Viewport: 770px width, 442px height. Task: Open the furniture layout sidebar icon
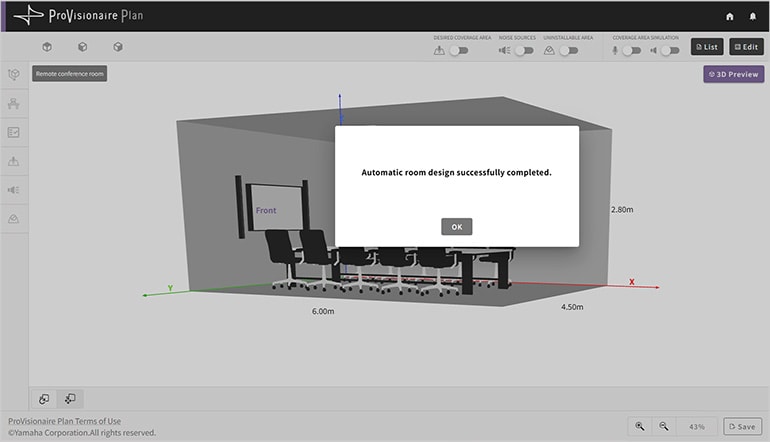[14, 104]
